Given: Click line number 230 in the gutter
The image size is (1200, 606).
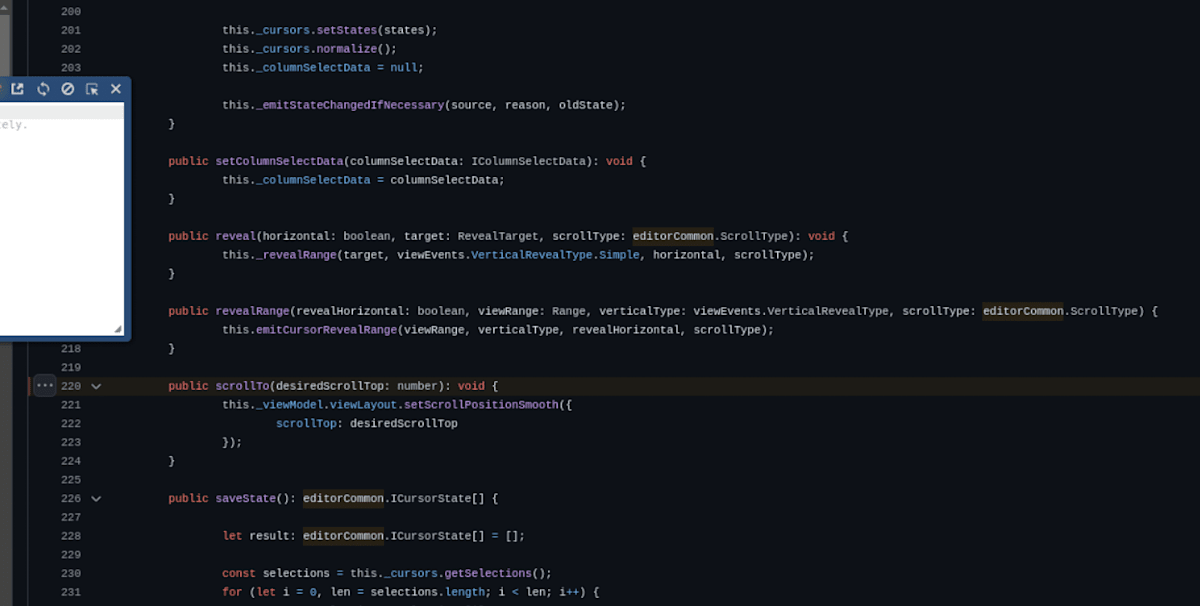Looking at the screenshot, I should pos(71,574).
